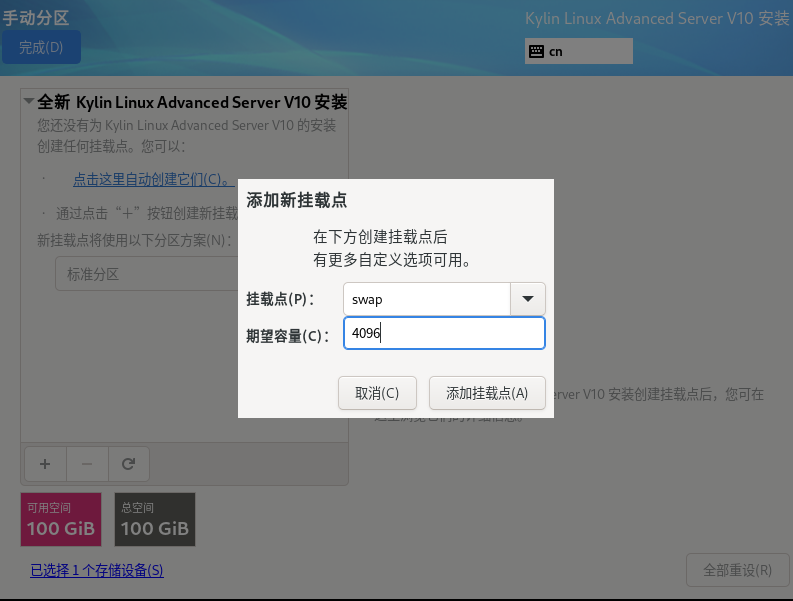This screenshot has width=793, height=601.
Task: Click the 可用空间 100 GiB box
Action: (x=61, y=520)
